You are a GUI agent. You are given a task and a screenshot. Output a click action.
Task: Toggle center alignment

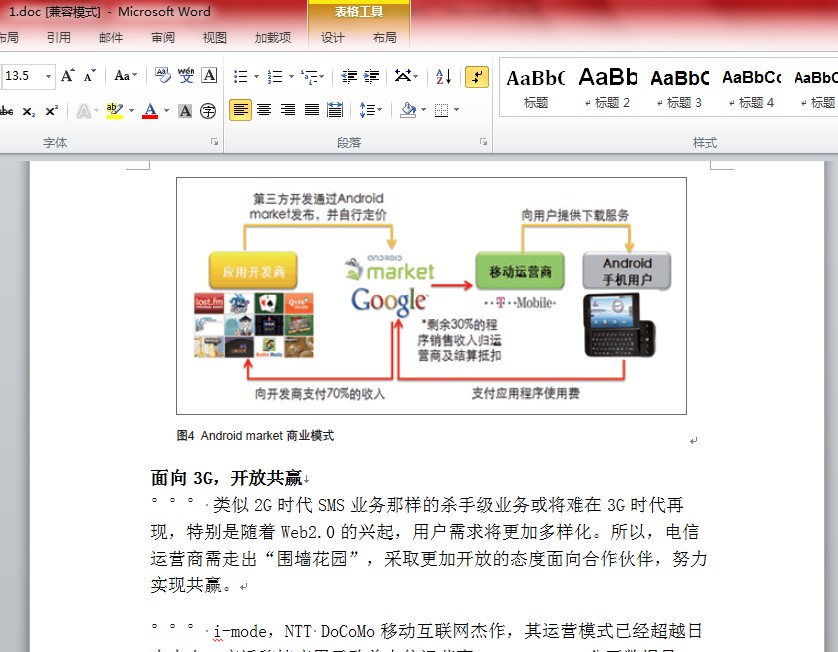pos(264,110)
